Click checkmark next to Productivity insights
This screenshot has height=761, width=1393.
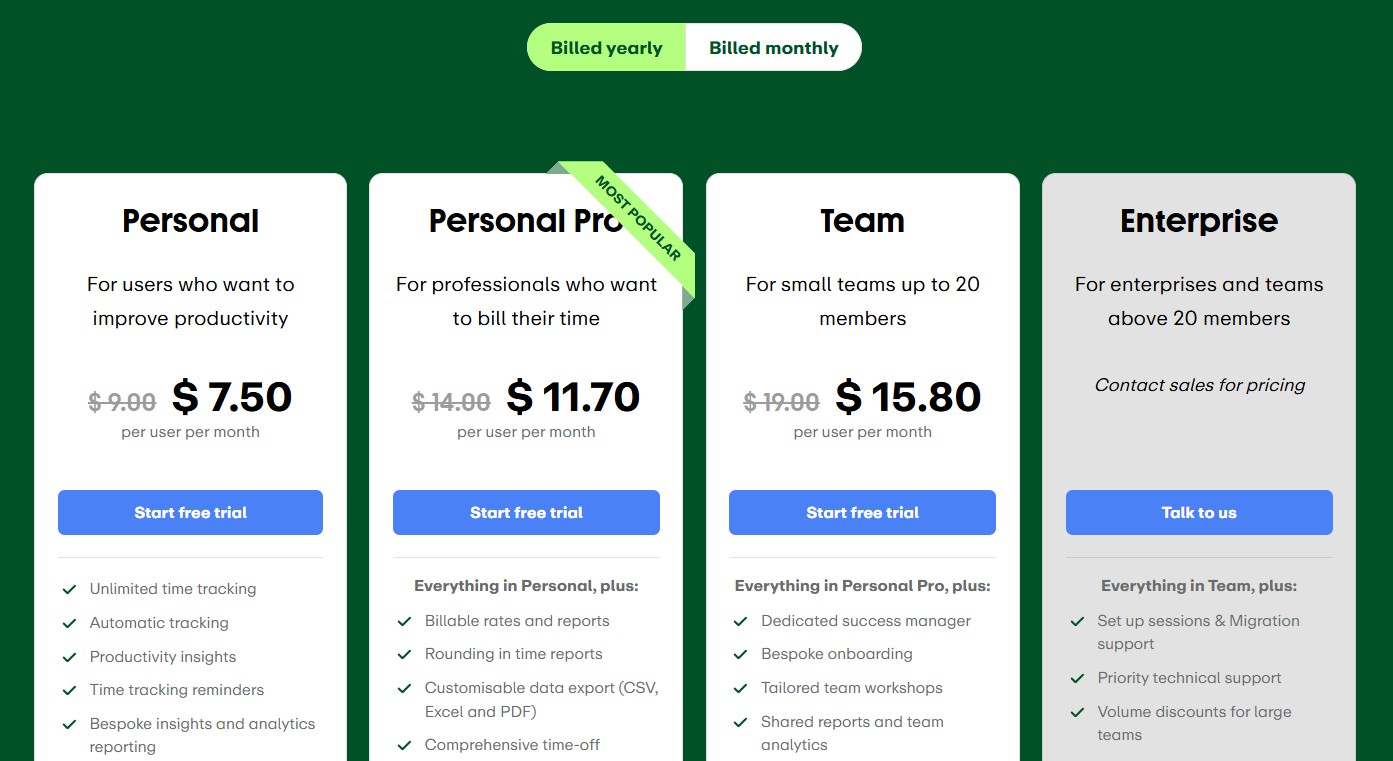click(70, 657)
